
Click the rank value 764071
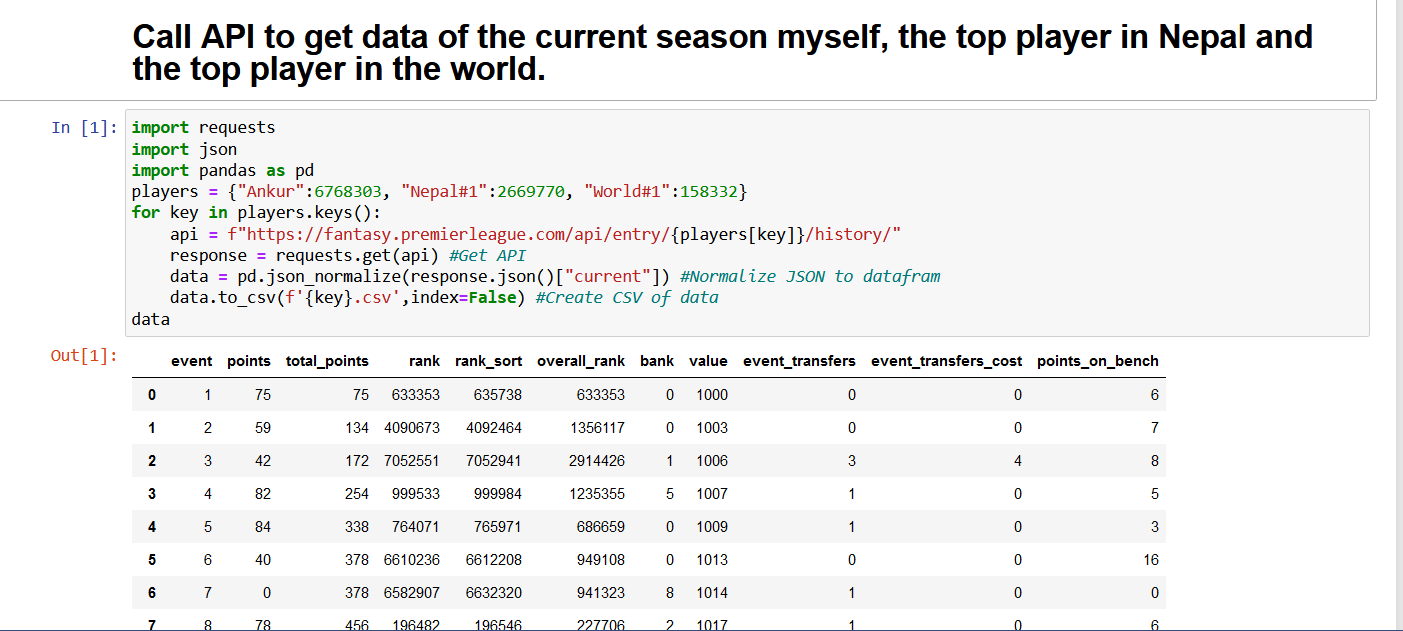click(416, 527)
